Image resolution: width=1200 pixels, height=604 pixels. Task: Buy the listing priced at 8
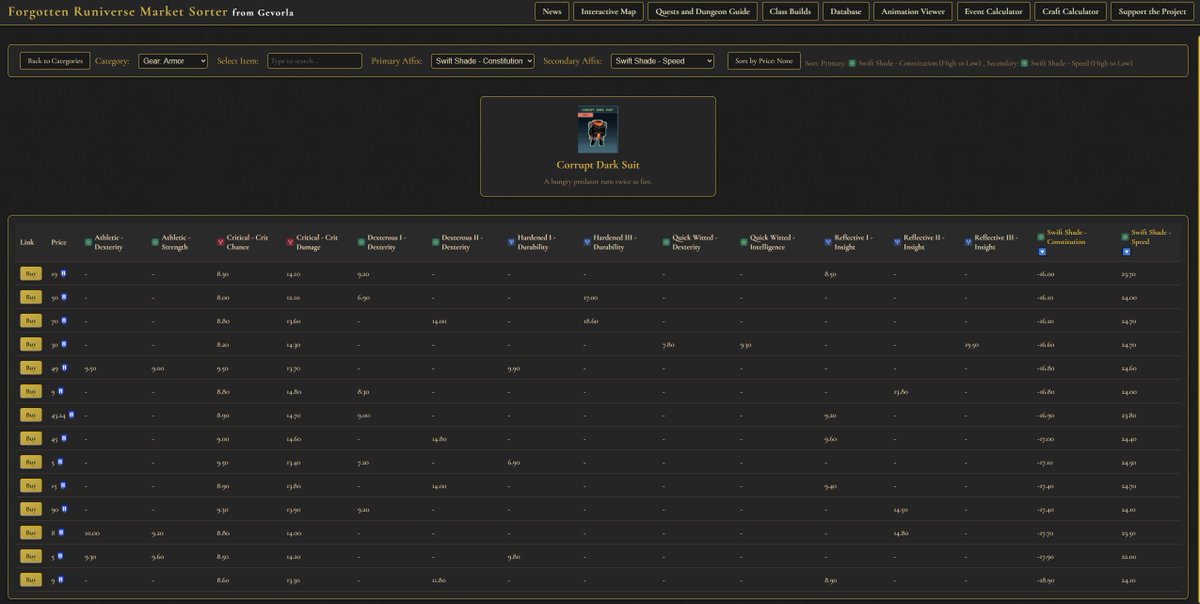click(x=31, y=533)
